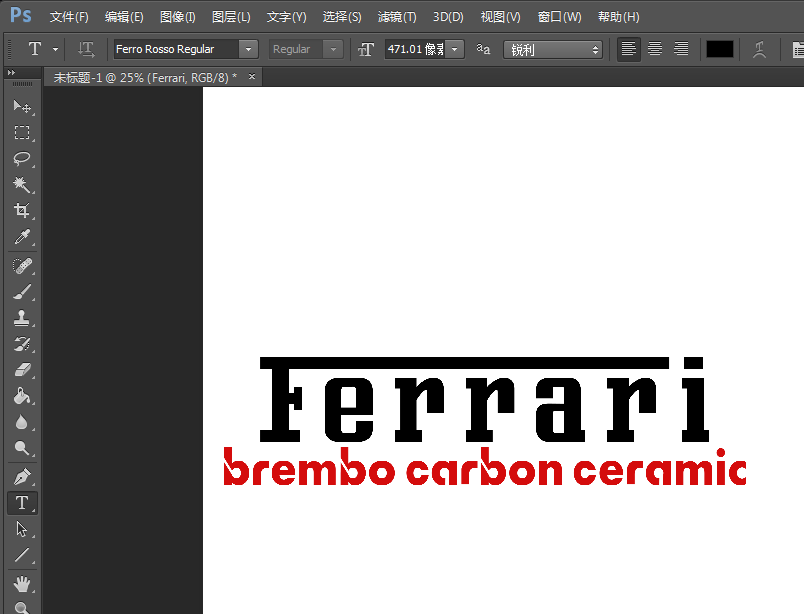Click the anti-aliasing aa icon
The image size is (804, 614).
click(483, 49)
